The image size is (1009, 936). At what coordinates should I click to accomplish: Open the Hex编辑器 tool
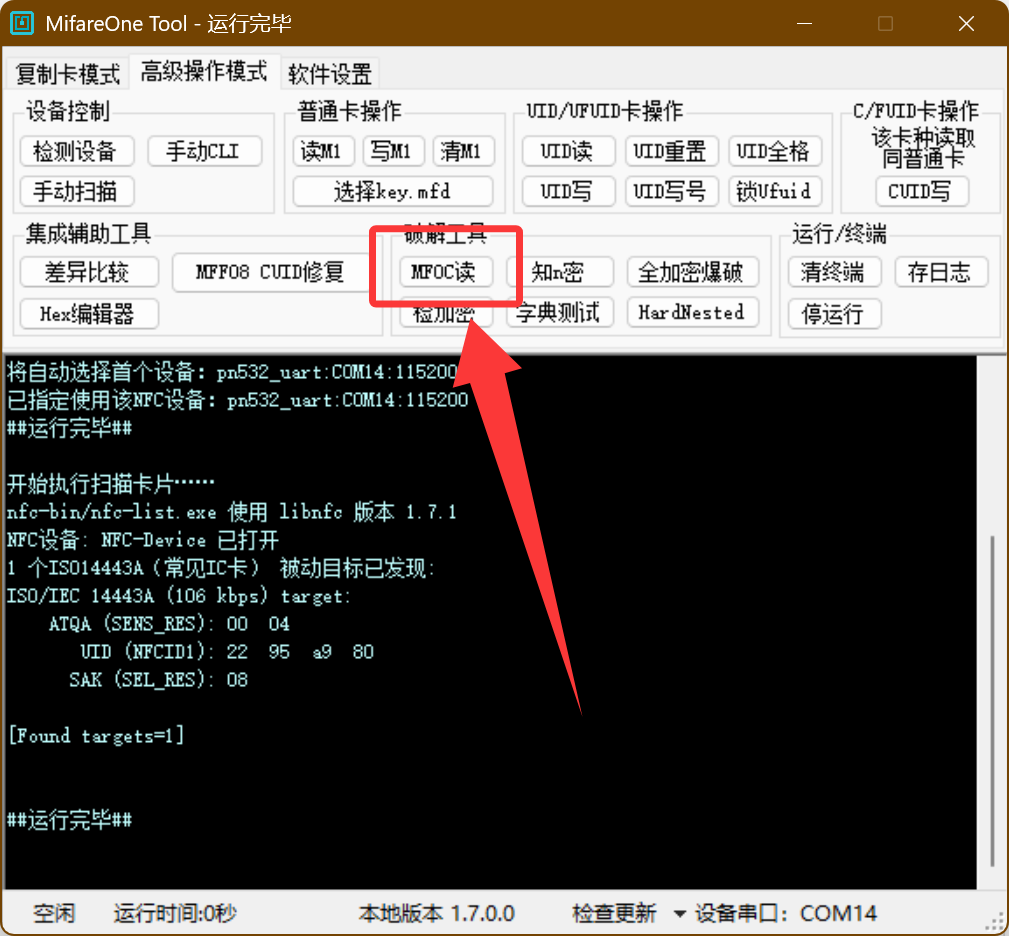point(88,313)
